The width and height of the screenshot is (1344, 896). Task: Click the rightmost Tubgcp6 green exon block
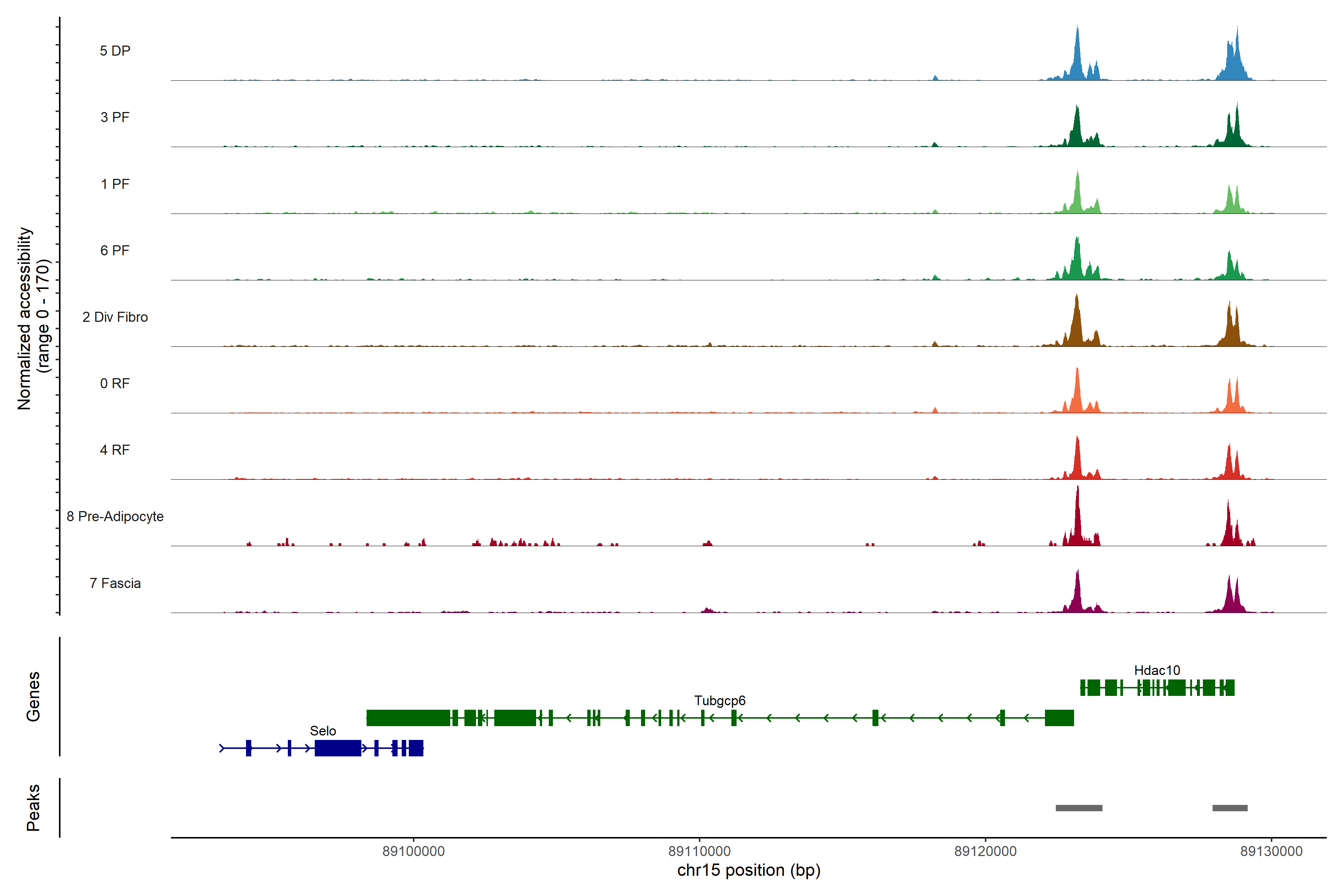pos(1060,718)
